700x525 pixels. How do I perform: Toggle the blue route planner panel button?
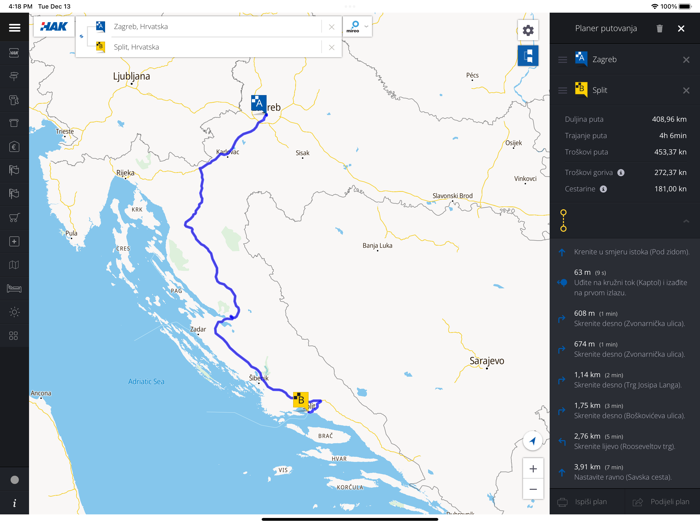click(x=528, y=56)
